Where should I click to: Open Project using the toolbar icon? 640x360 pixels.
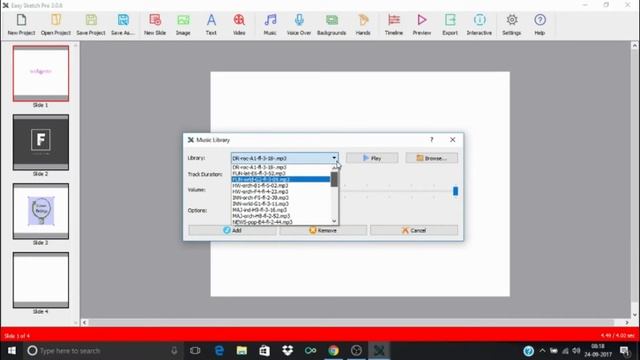click(x=56, y=24)
